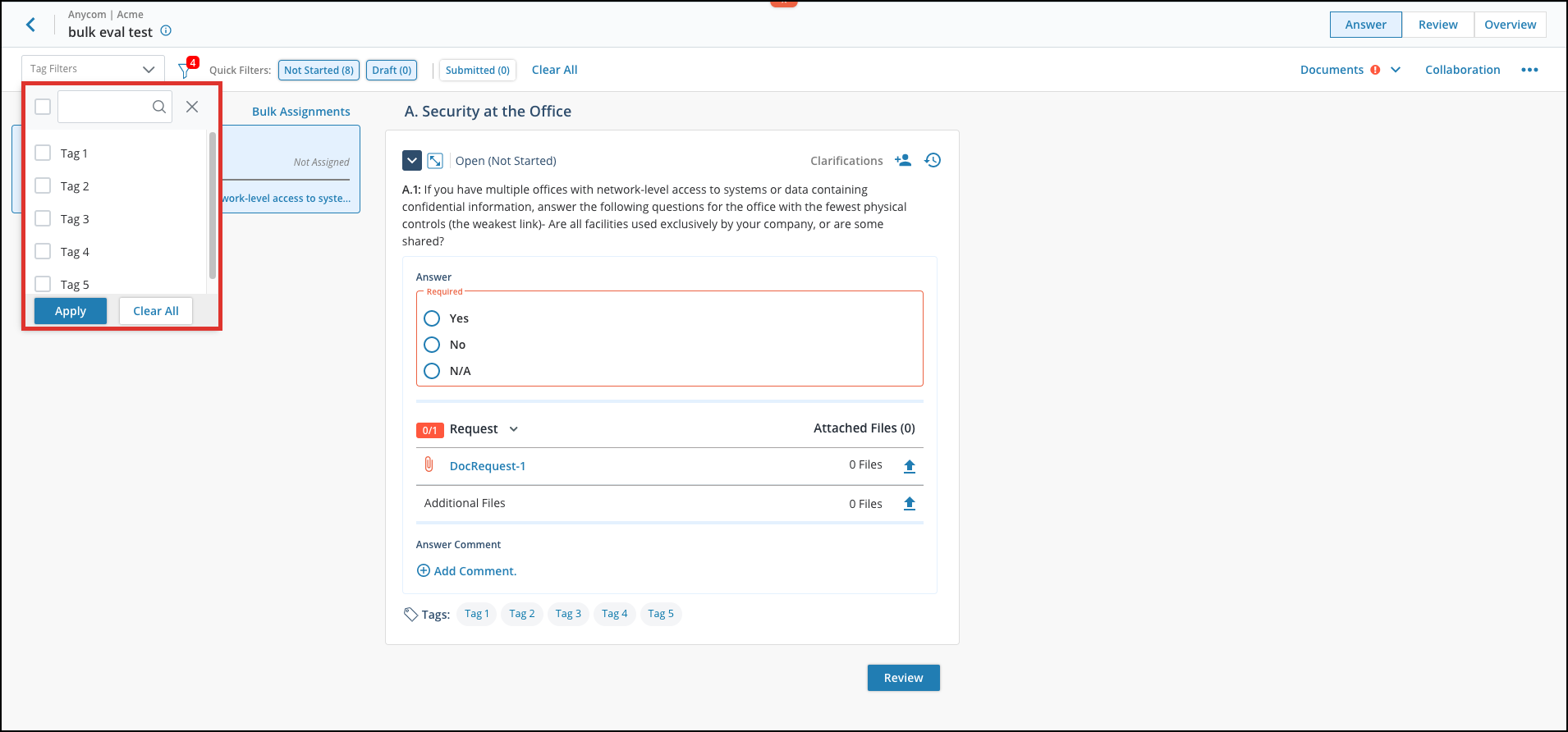Viewport: 1568px width, 732px height.
Task: Click the A. Security at the Office heading
Action: click(x=488, y=112)
